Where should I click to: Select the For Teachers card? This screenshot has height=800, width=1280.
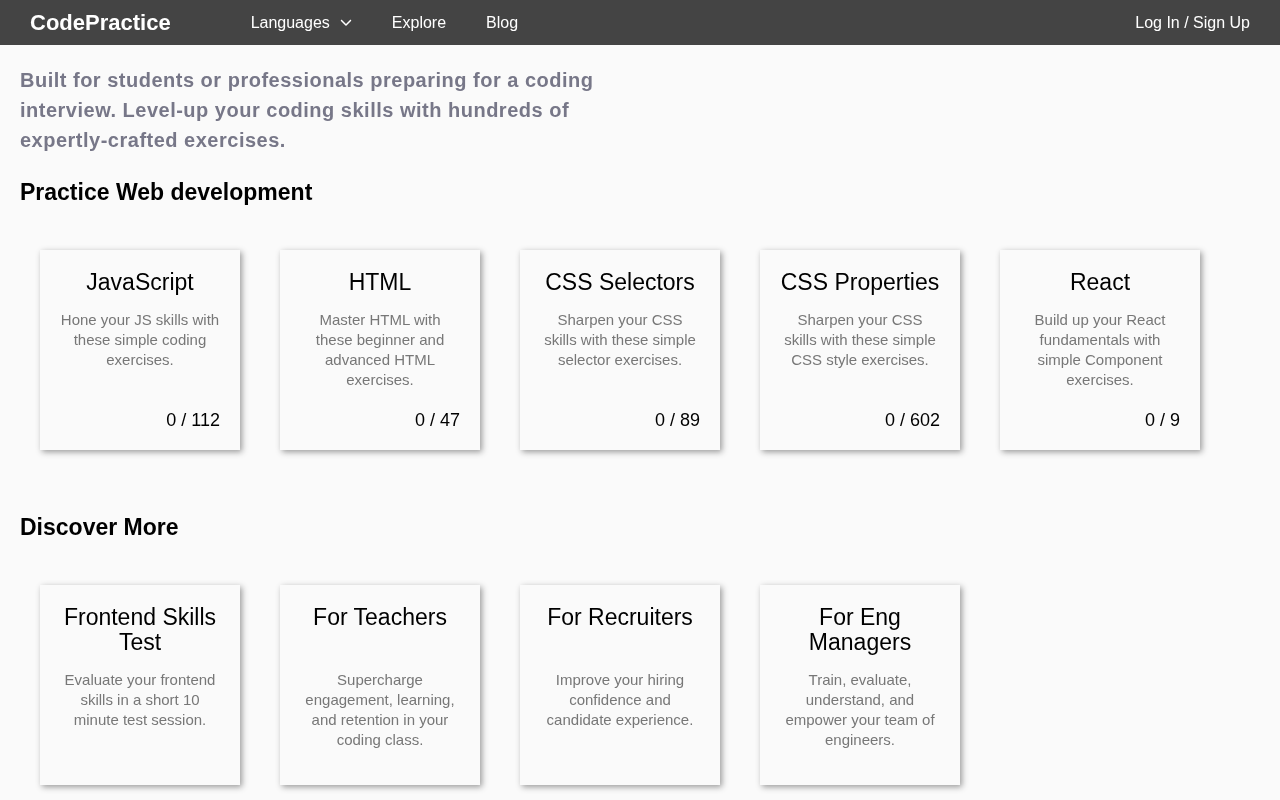(x=380, y=680)
